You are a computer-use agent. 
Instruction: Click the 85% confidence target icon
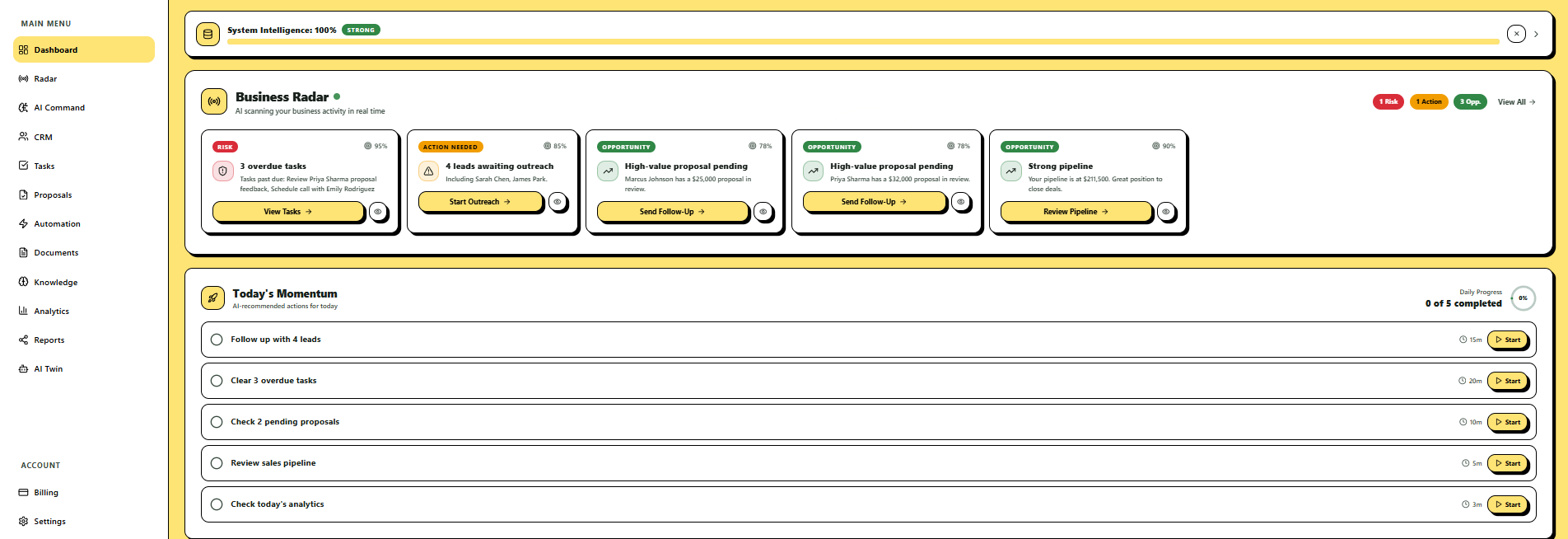tap(548, 146)
